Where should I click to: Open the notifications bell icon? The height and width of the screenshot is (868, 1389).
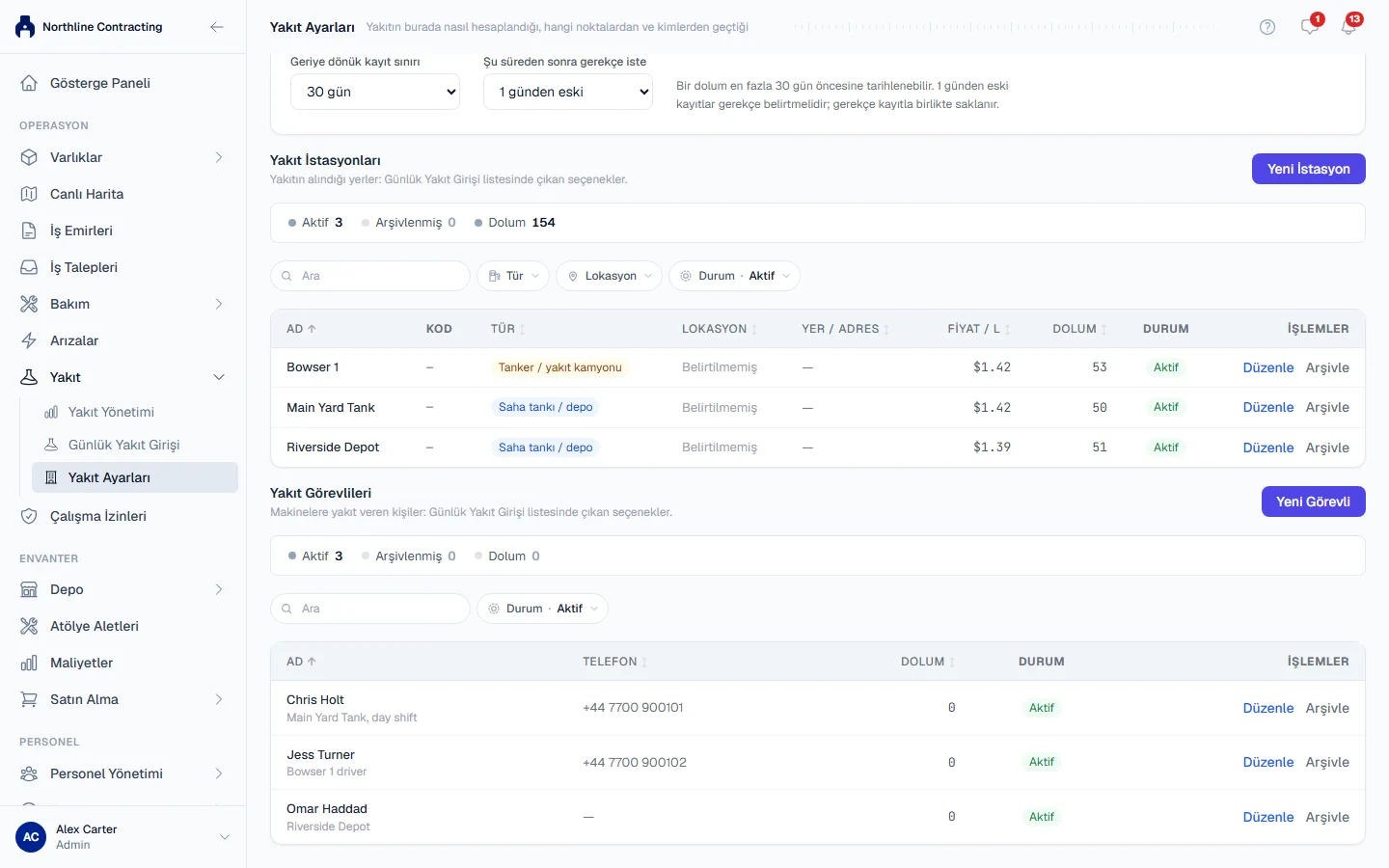(x=1348, y=27)
